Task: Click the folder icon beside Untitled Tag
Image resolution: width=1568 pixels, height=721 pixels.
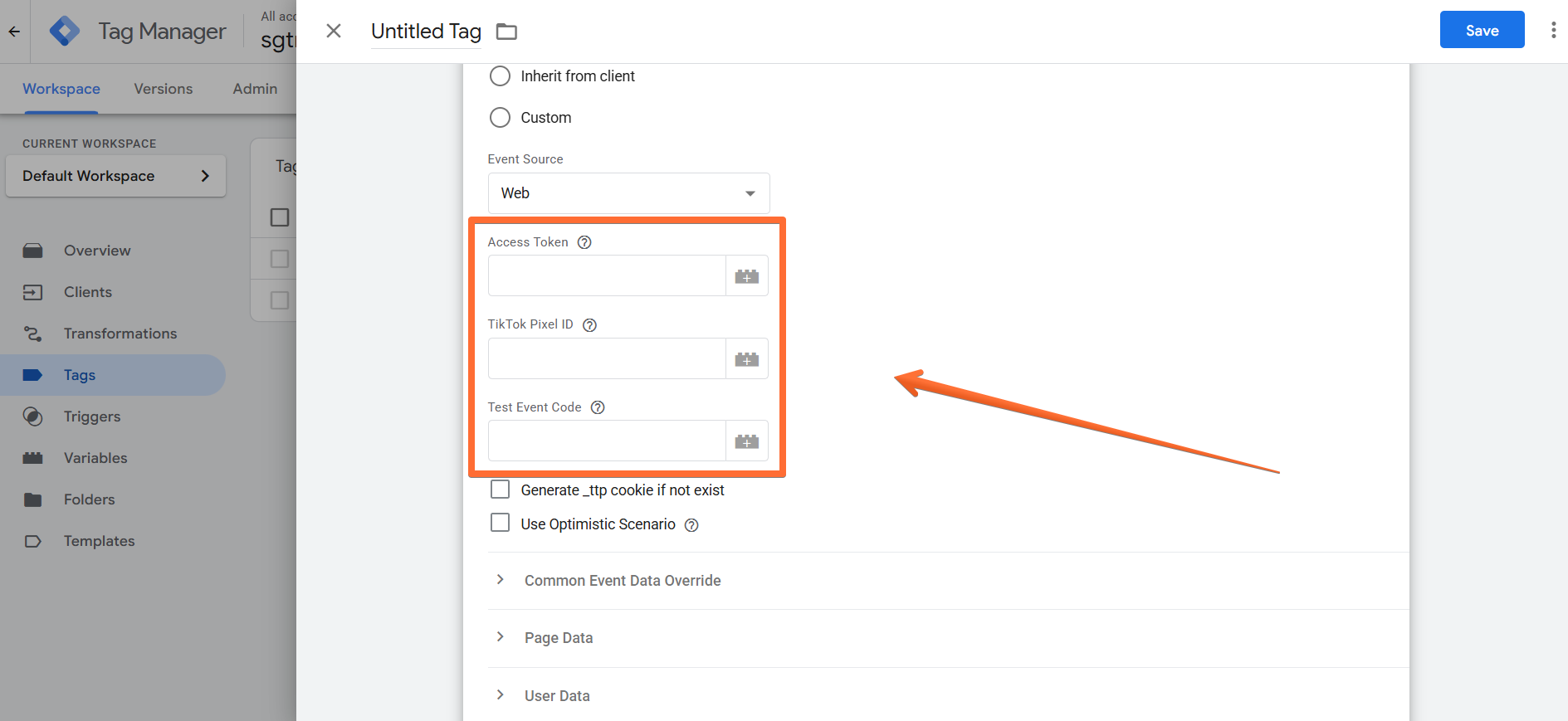Action: click(x=506, y=32)
